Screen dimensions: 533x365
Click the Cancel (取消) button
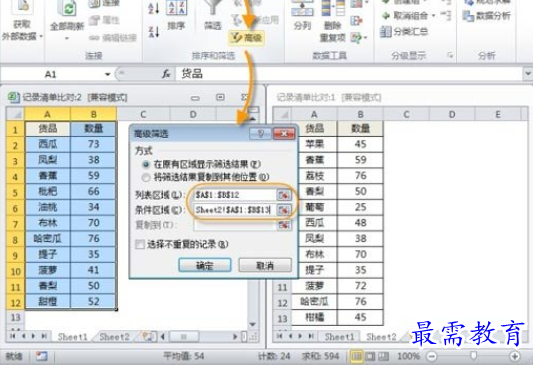[265, 265]
